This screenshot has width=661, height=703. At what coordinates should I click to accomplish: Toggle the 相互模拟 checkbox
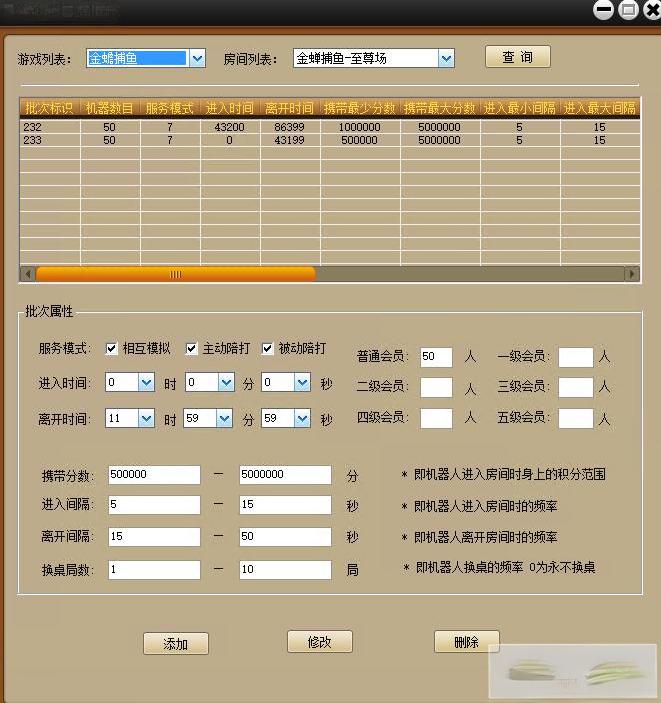pos(112,349)
